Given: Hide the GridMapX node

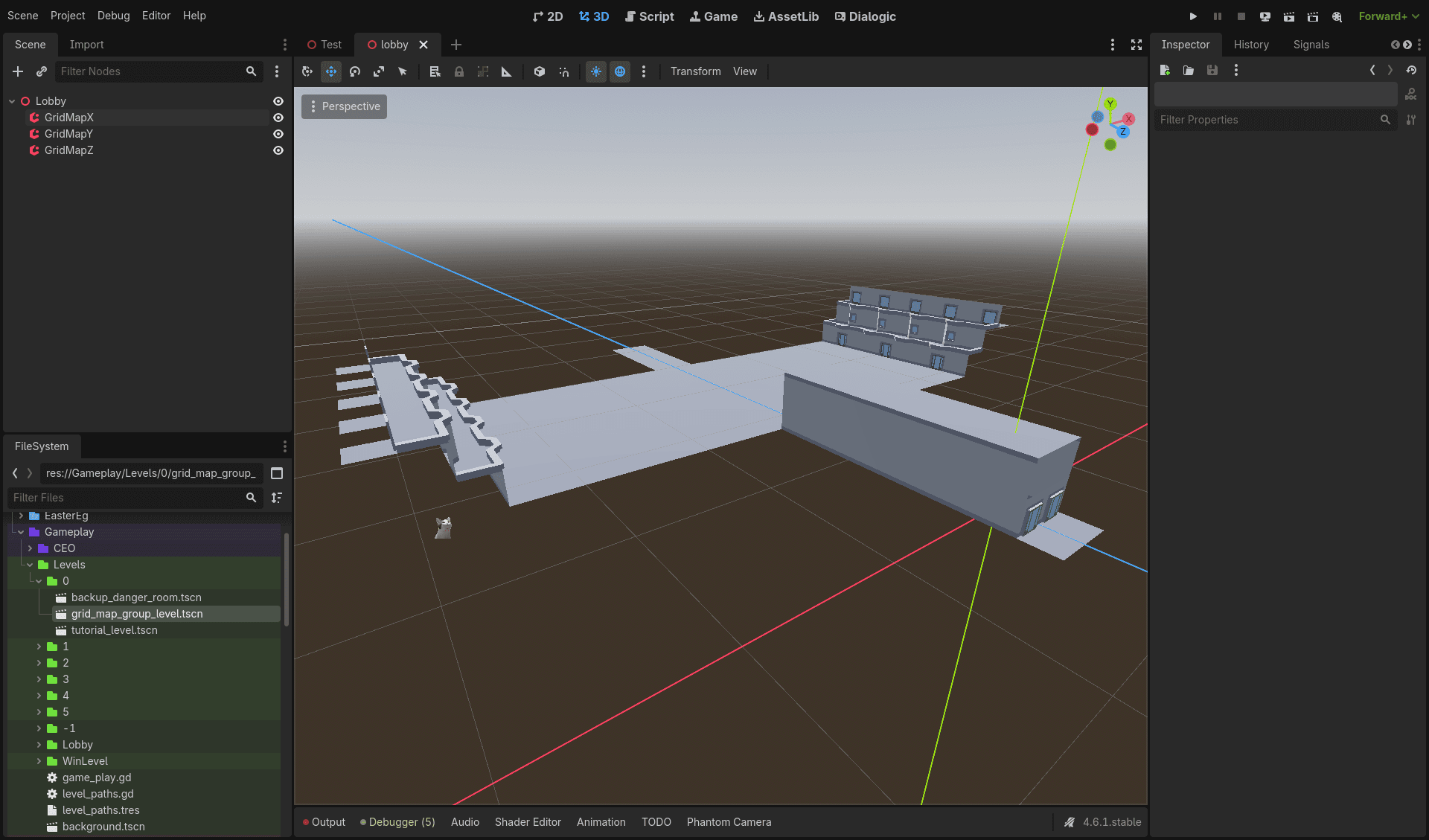Looking at the screenshot, I should tap(278, 118).
